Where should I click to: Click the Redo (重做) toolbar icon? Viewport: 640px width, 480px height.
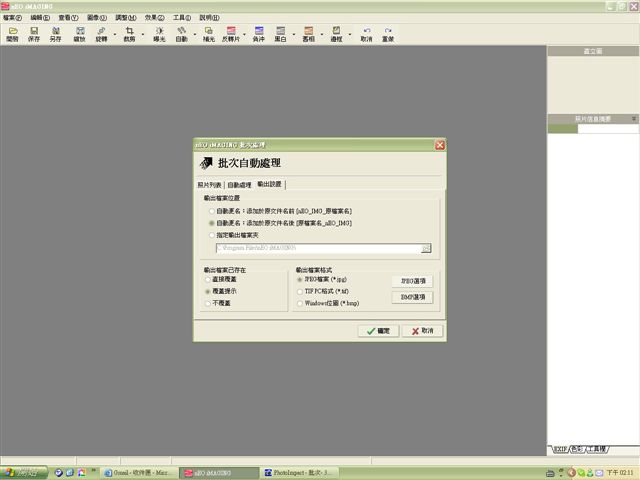[388, 34]
